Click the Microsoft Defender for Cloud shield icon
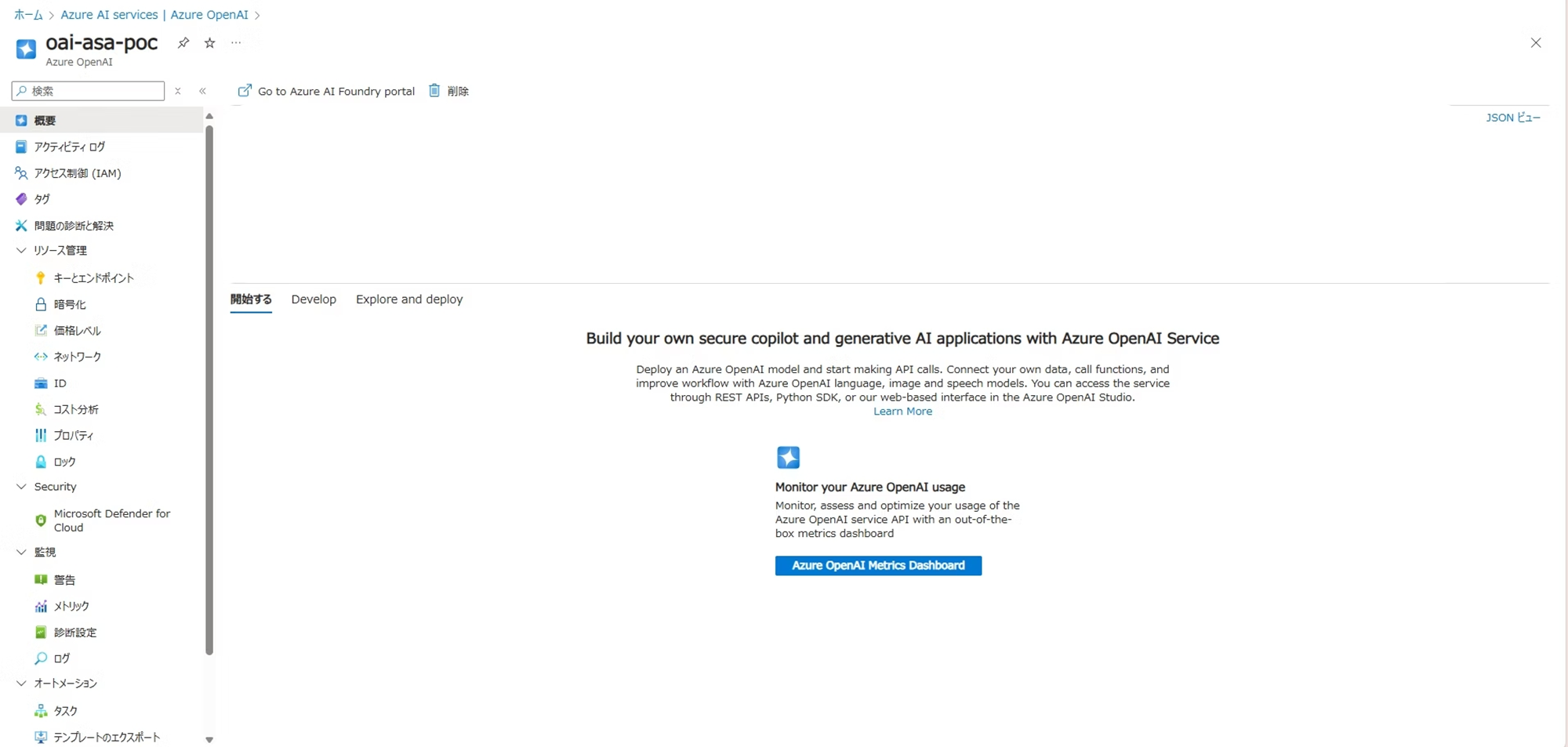This screenshot has width=1568, height=747. [x=41, y=520]
